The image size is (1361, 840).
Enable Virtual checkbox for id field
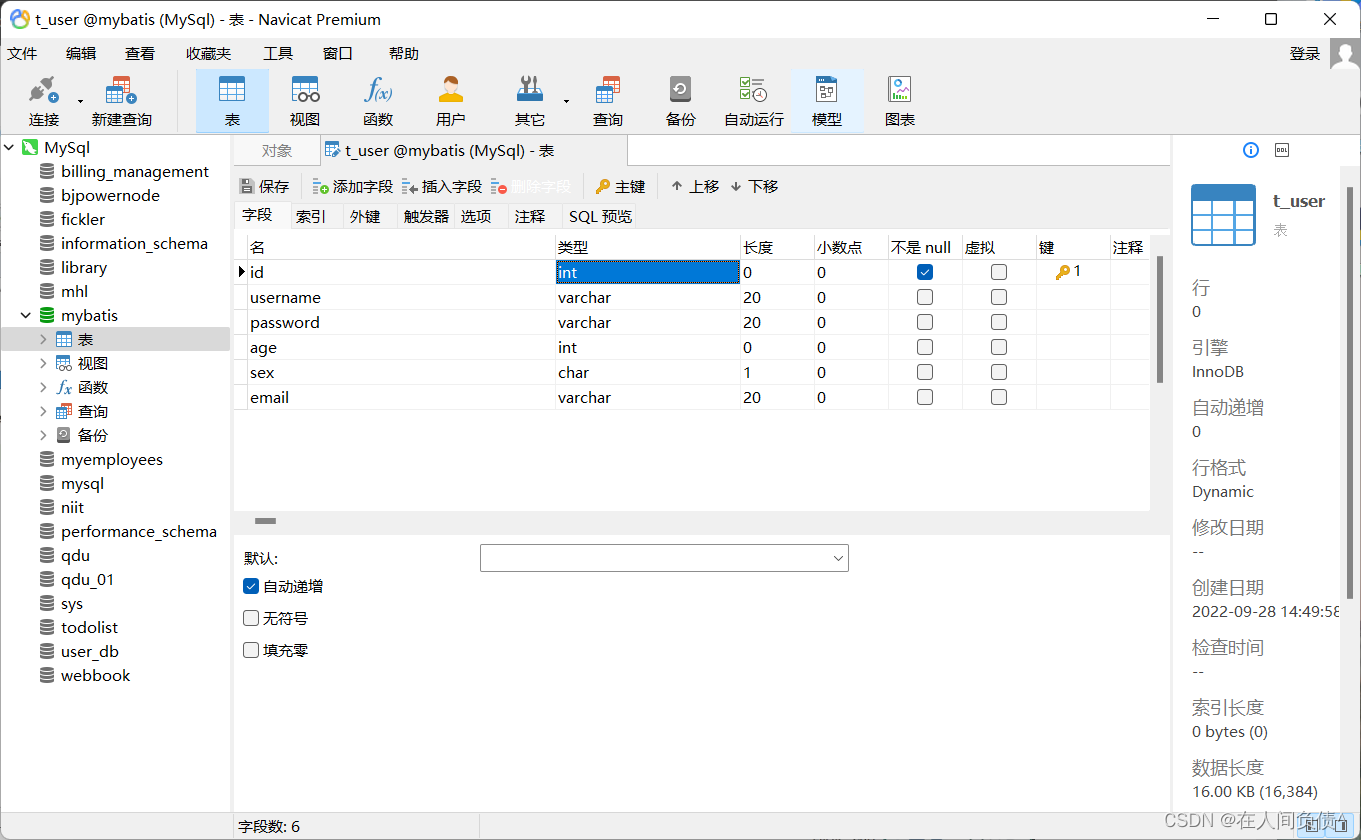999,272
